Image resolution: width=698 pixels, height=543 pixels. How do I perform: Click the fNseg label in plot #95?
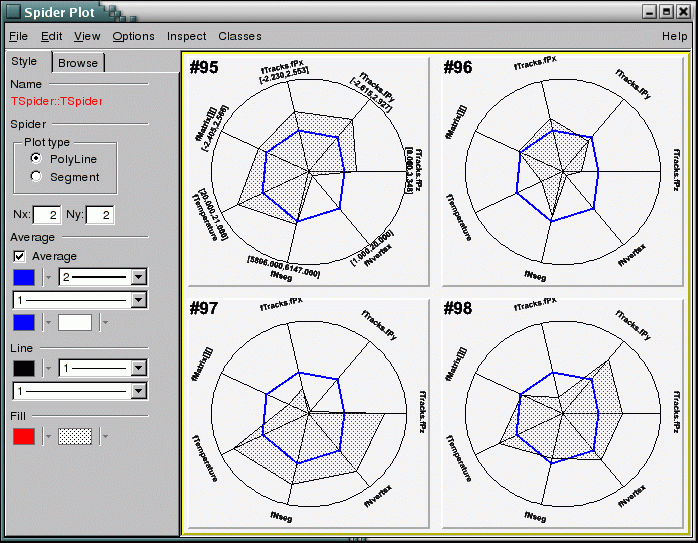coord(281,276)
